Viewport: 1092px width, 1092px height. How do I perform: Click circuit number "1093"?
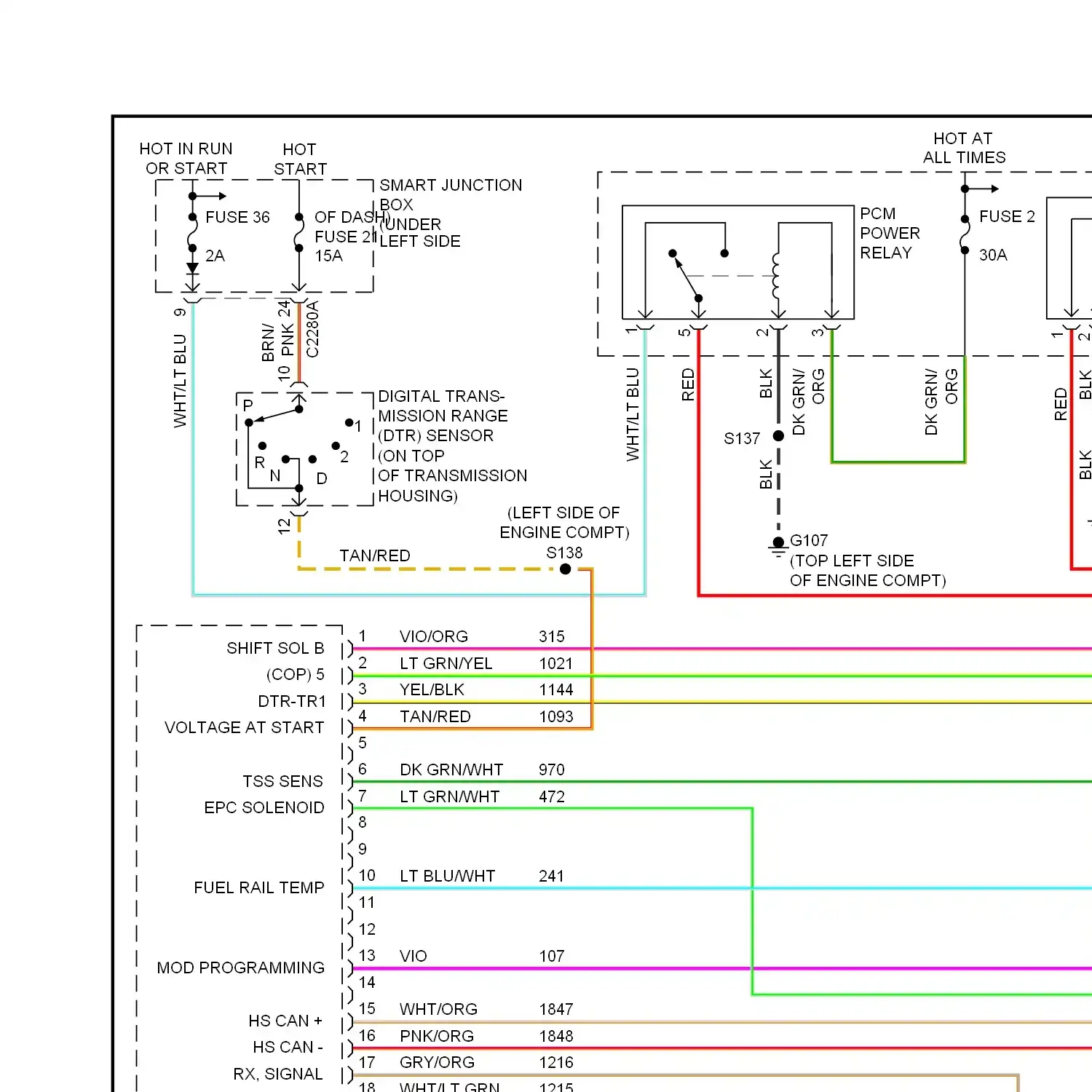(556, 716)
